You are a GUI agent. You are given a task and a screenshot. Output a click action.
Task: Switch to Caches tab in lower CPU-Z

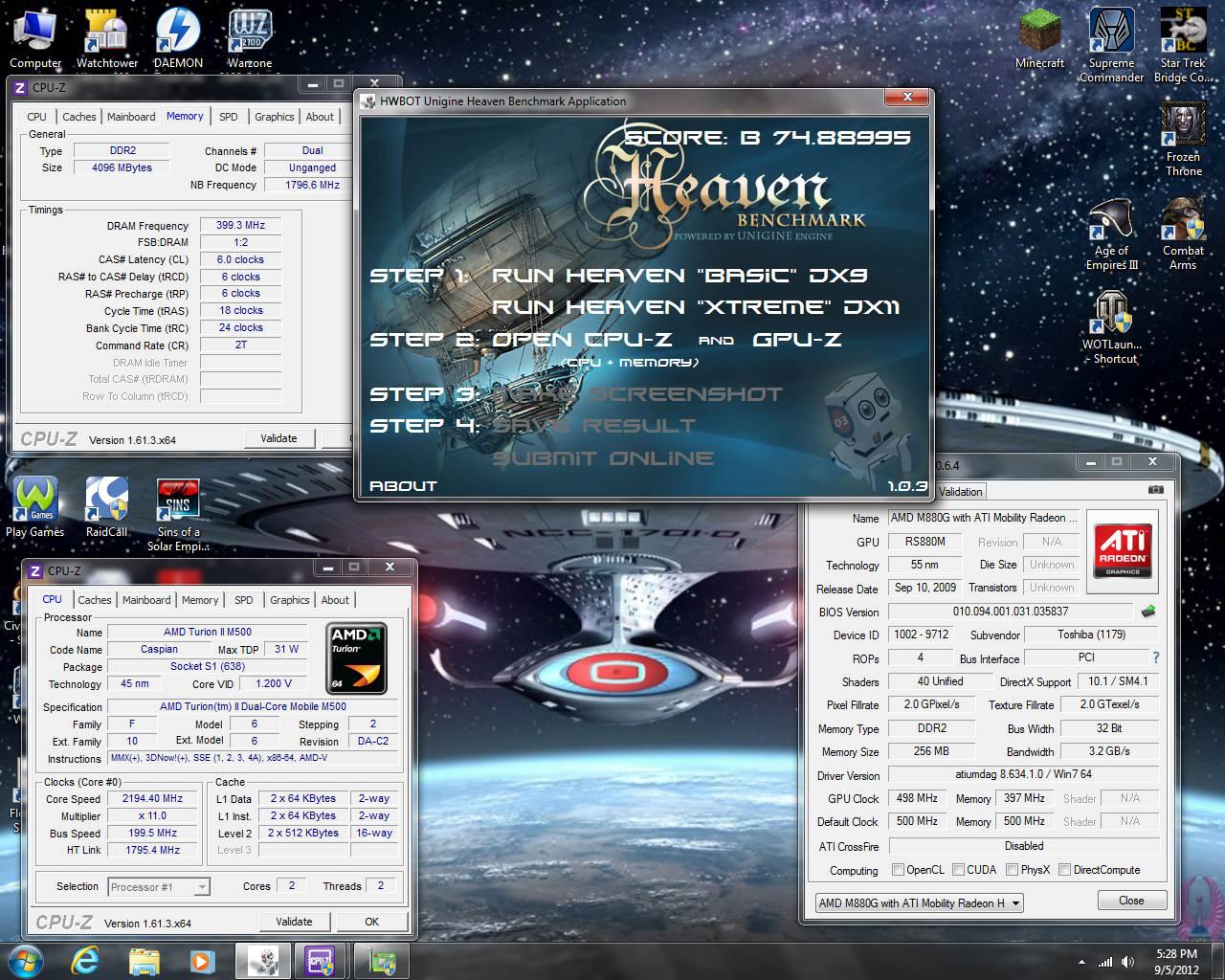pyautogui.click(x=95, y=600)
